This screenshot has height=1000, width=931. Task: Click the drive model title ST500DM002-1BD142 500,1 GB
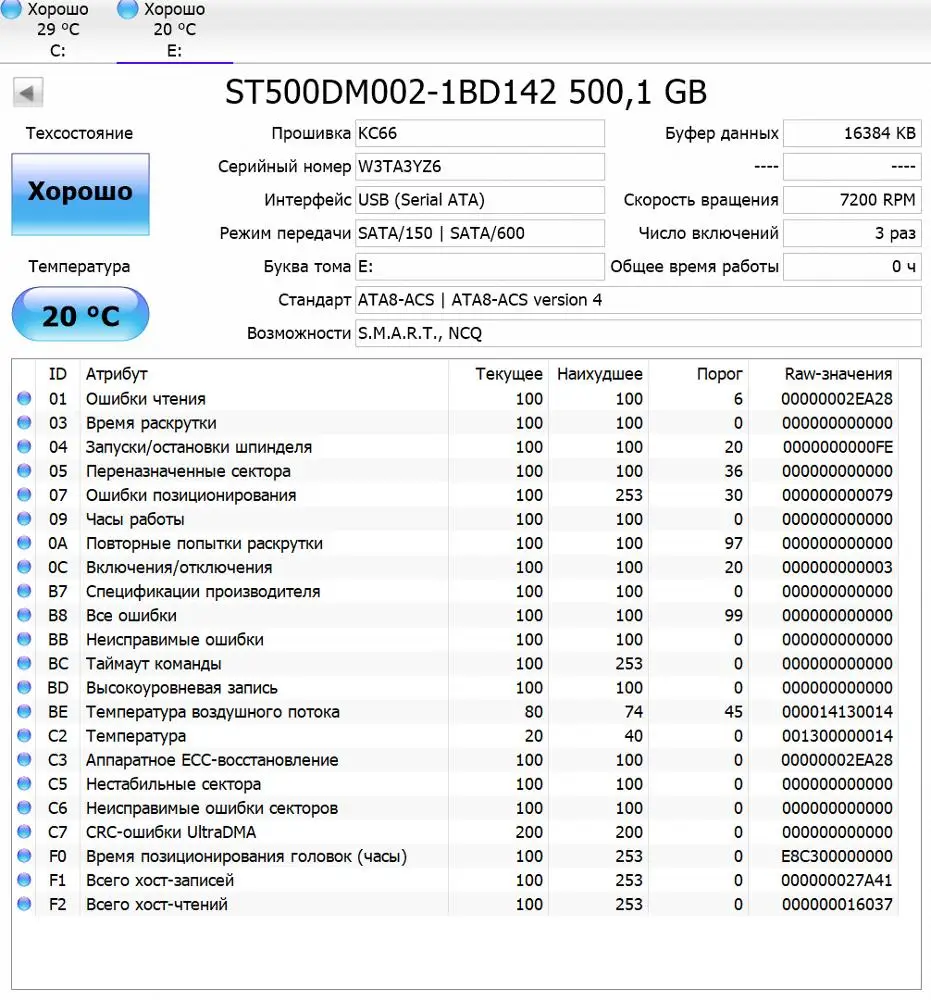[x=466, y=92]
